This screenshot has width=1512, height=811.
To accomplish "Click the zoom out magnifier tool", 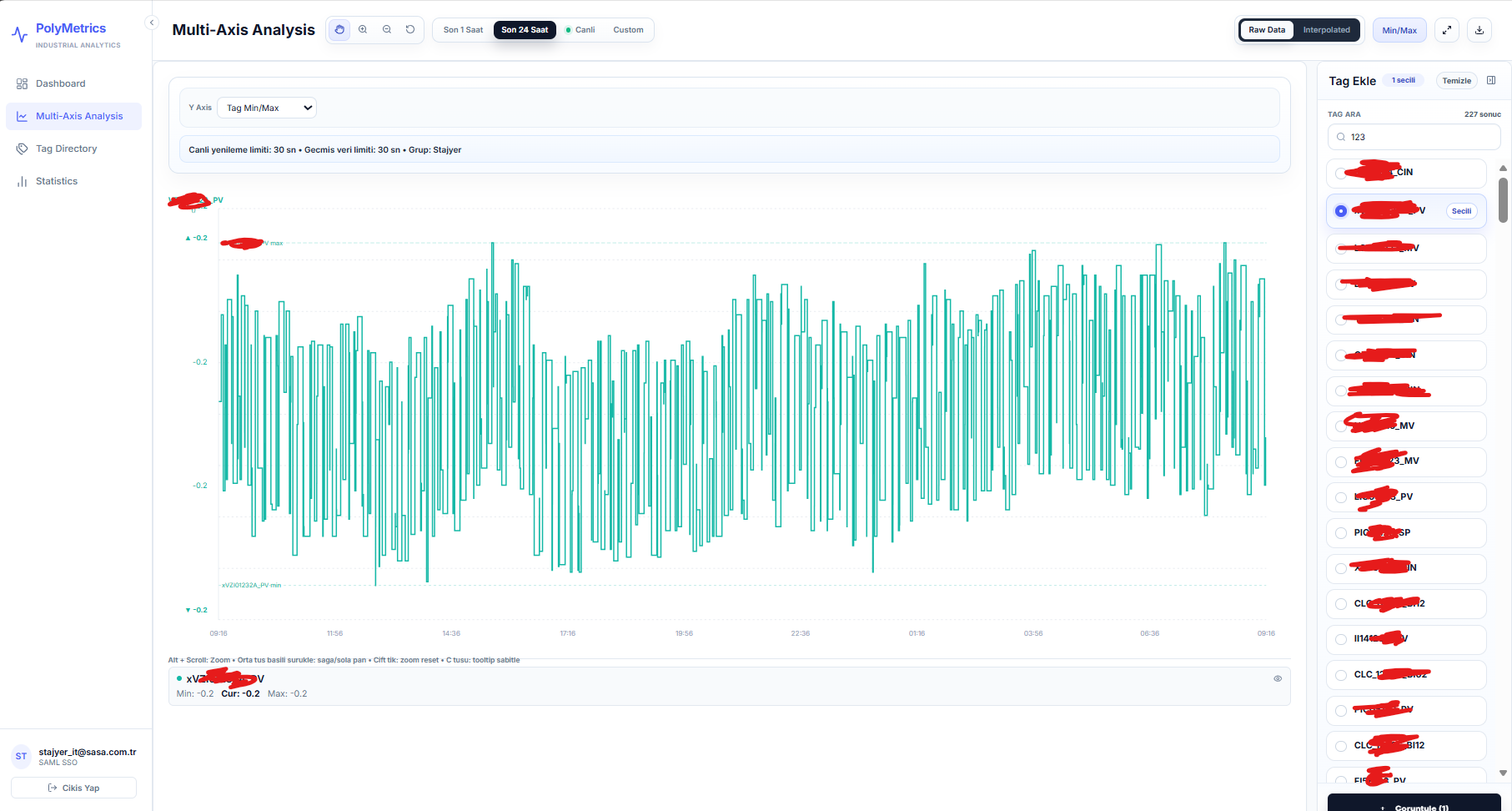I will pyautogui.click(x=387, y=30).
